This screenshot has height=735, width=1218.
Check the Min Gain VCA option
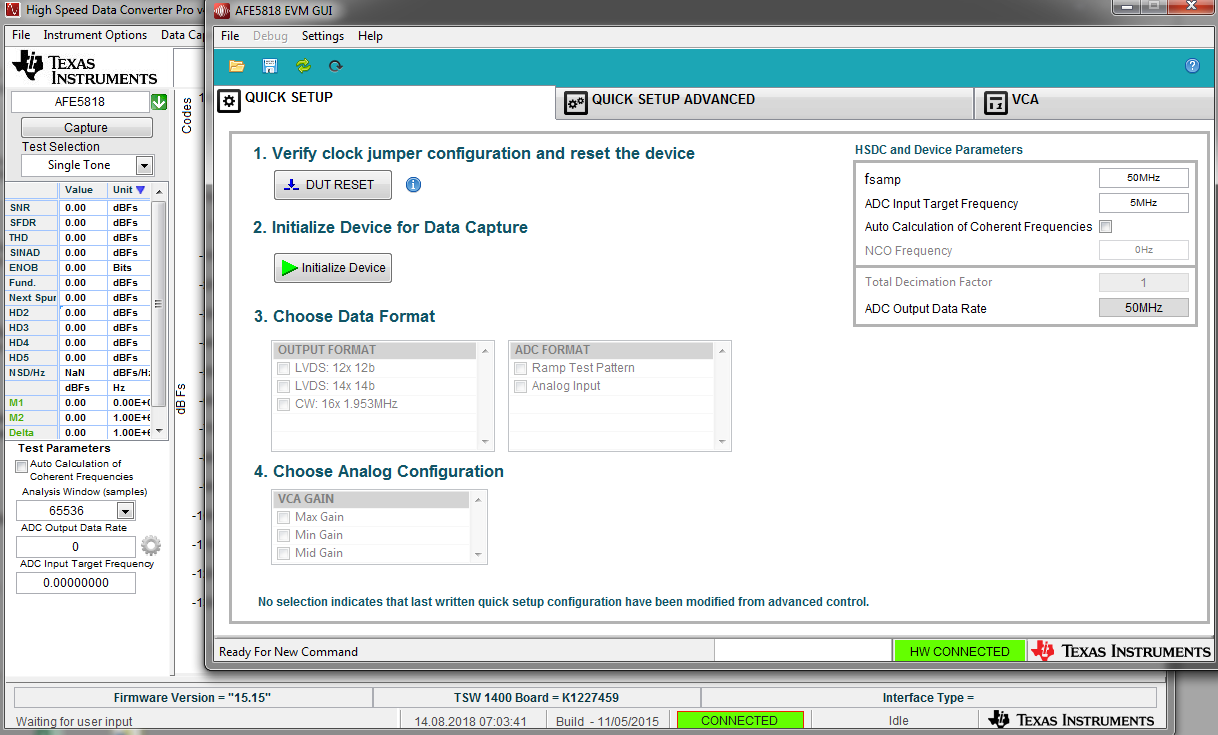[283, 535]
